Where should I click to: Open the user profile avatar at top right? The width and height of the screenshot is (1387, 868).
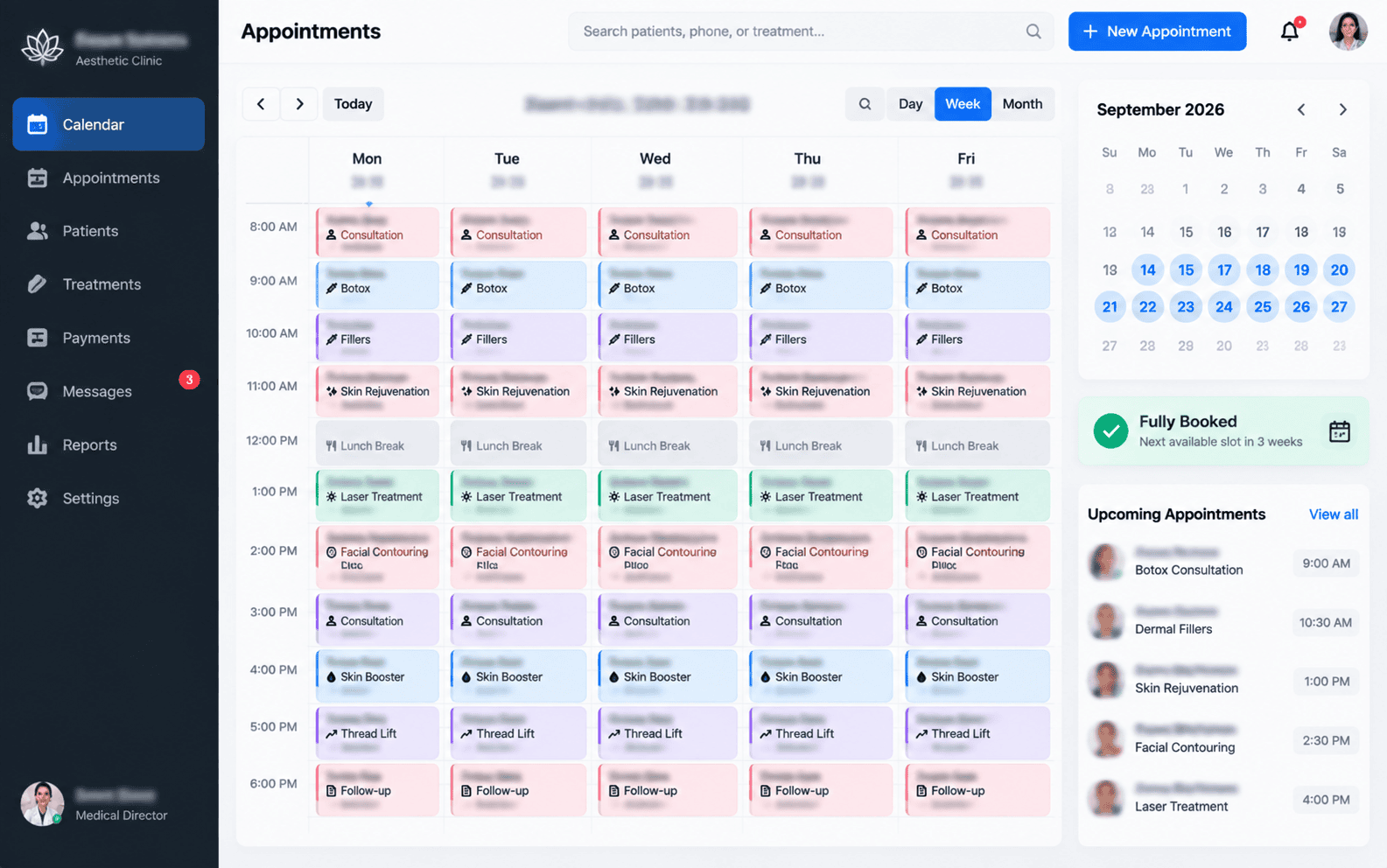[1348, 31]
